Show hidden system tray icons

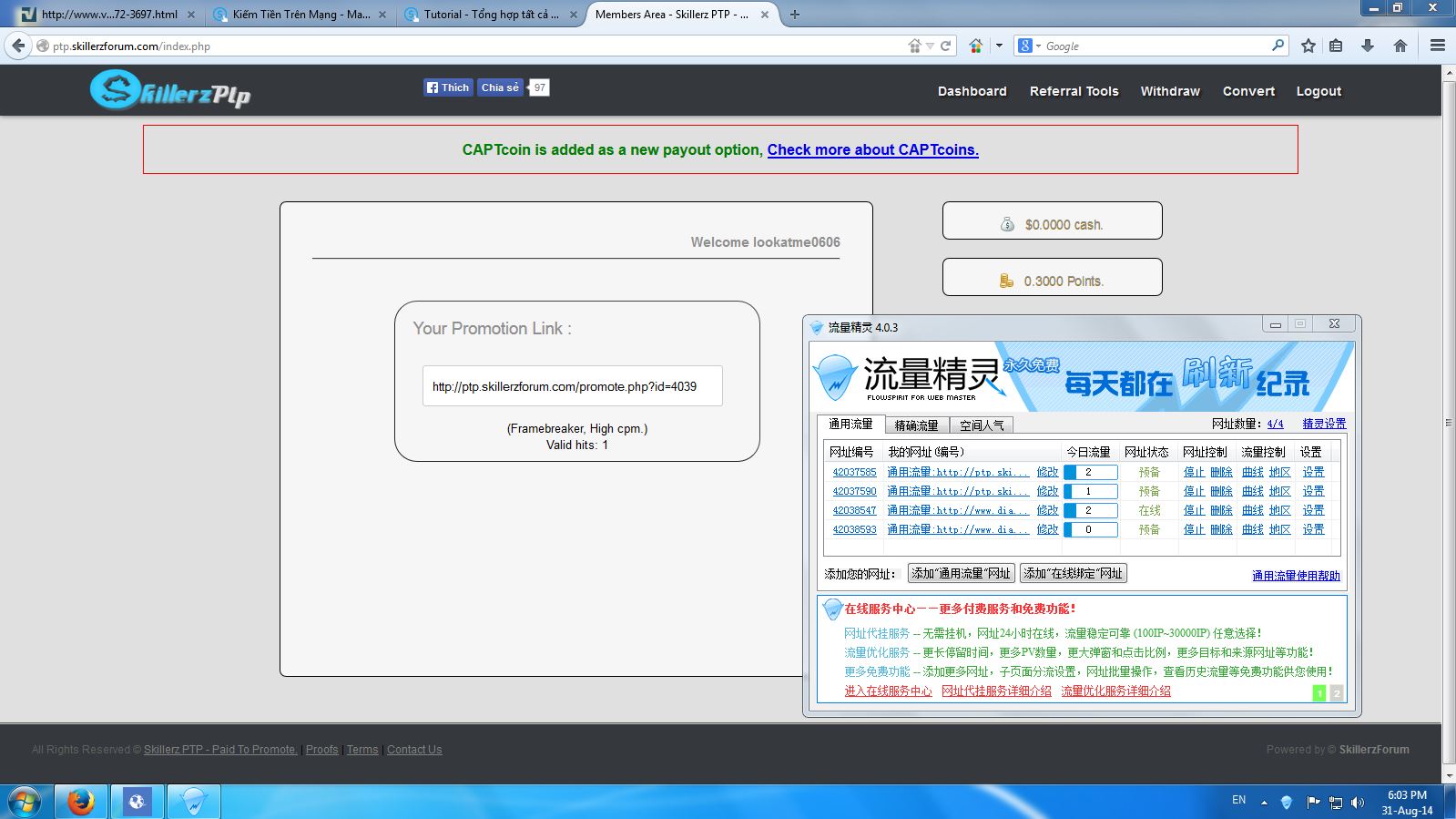coord(1264,803)
